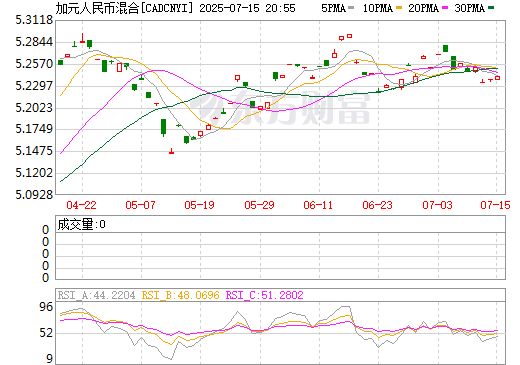Click the 5.1475 price axis label
The width and height of the screenshot is (520, 365).
pyautogui.click(x=34, y=151)
